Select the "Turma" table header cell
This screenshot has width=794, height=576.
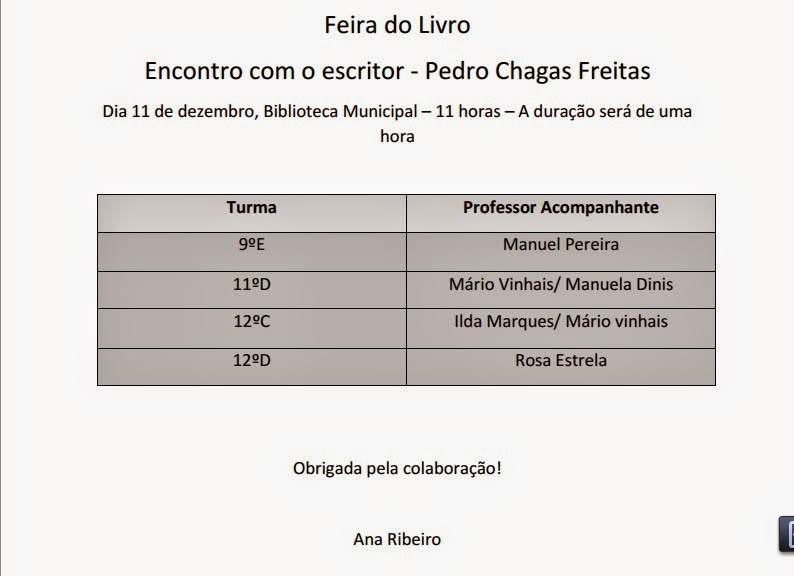pos(252,213)
